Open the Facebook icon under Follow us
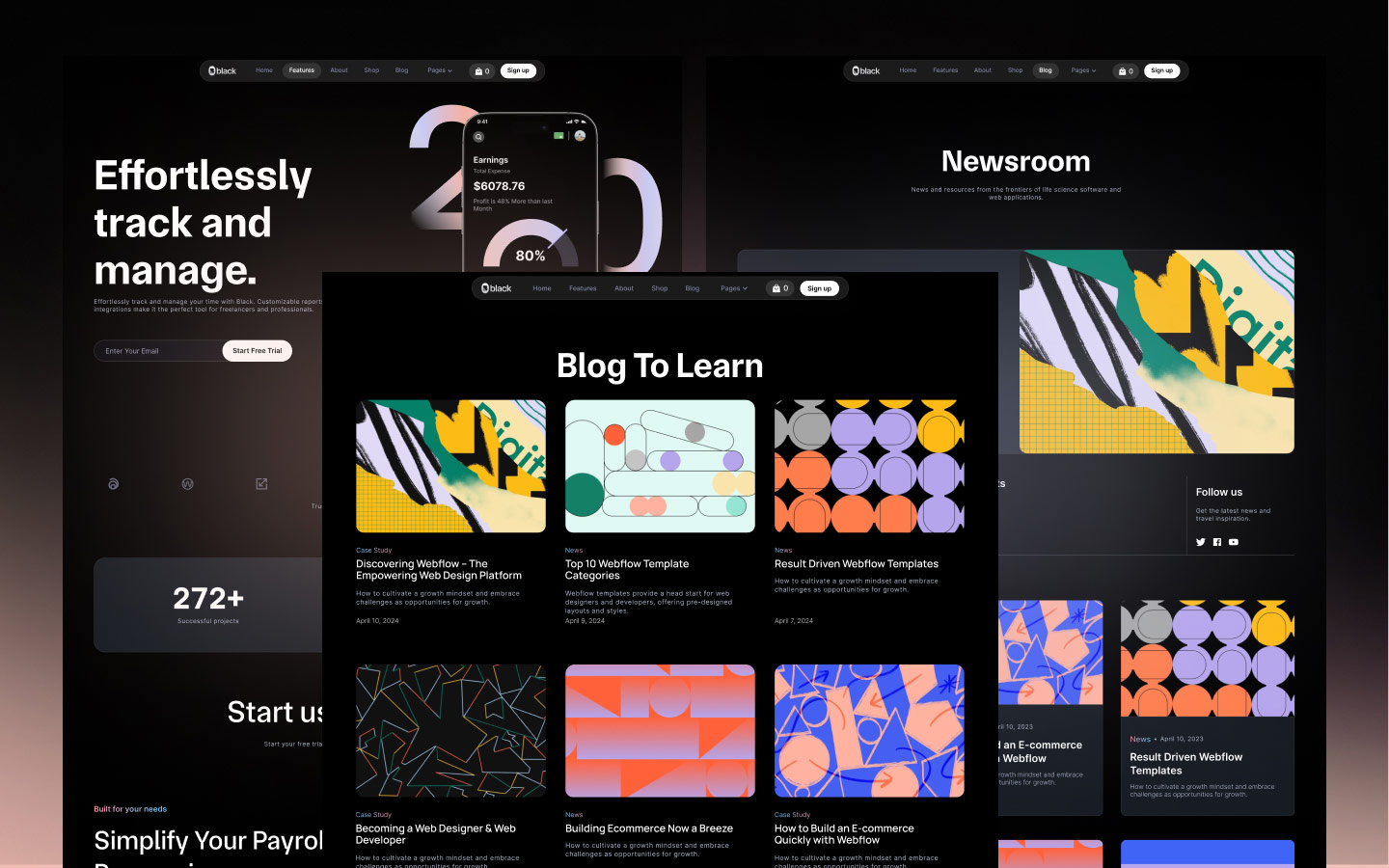Viewport: 1389px width, 868px height. click(1217, 542)
